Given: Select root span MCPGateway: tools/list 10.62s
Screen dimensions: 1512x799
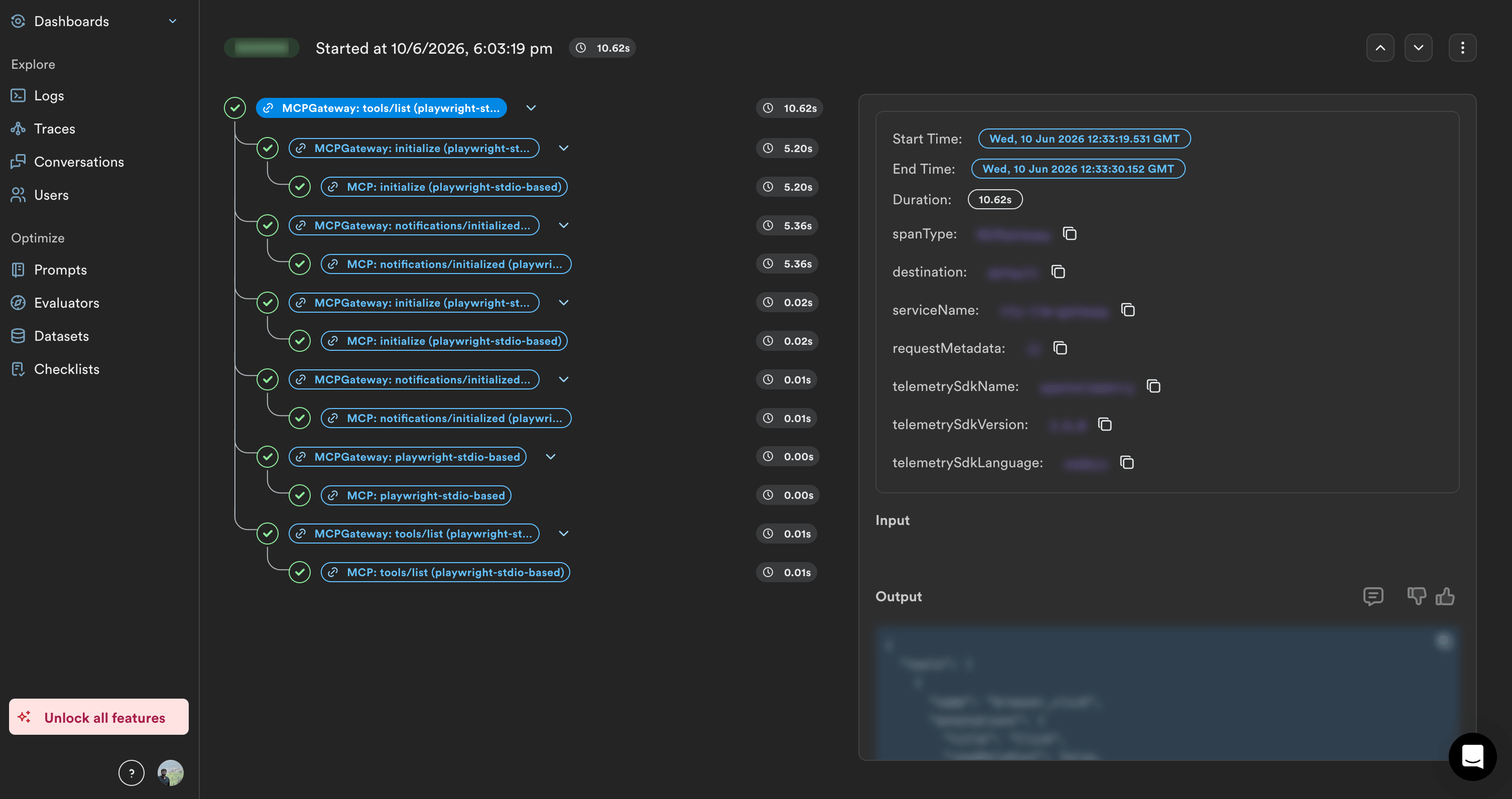Looking at the screenshot, I should click(x=382, y=108).
